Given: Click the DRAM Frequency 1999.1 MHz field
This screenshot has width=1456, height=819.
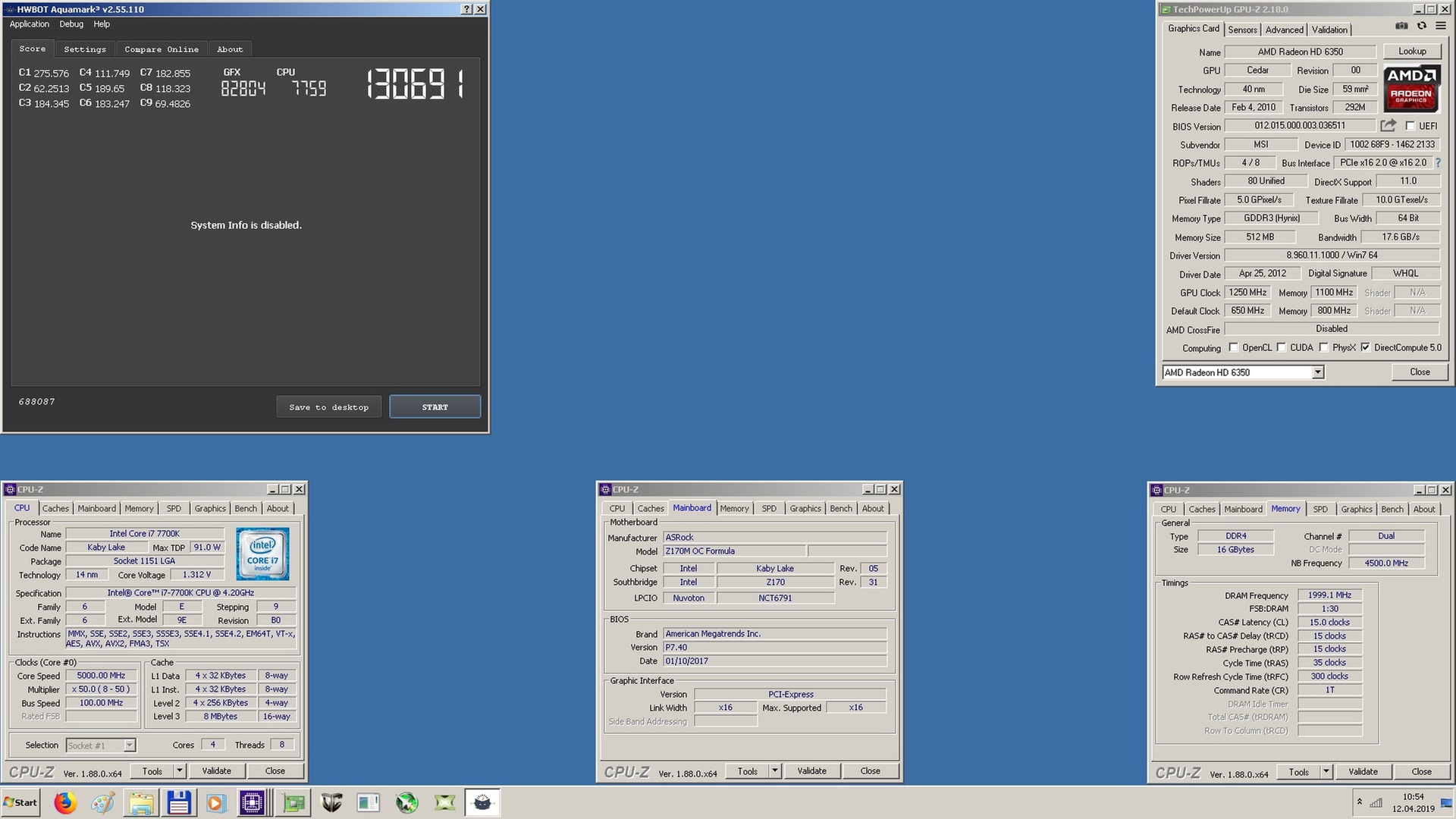Looking at the screenshot, I should click(1329, 595).
